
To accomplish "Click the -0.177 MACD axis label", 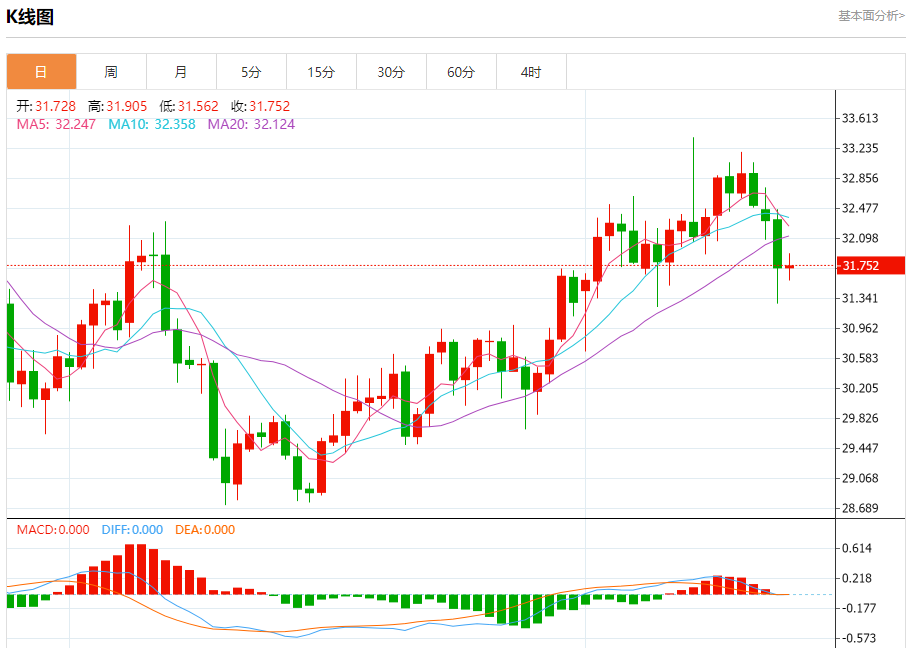I will tap(859, 608).
